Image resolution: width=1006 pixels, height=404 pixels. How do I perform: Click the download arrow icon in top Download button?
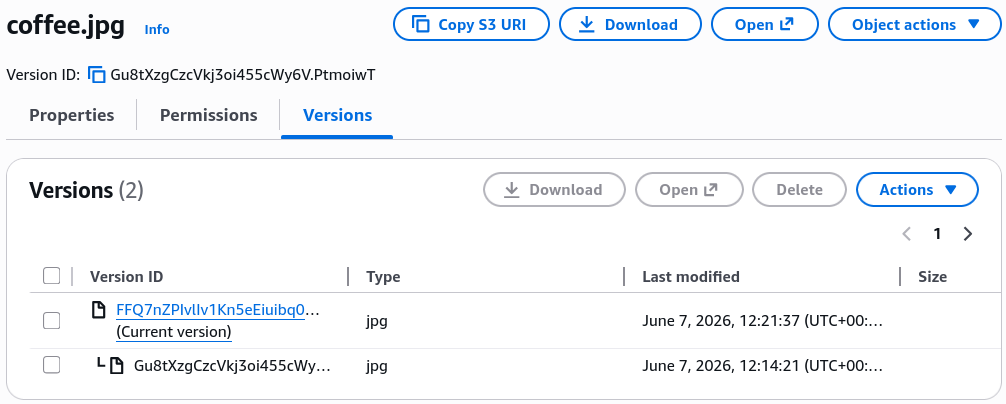(x=586, y=24)
